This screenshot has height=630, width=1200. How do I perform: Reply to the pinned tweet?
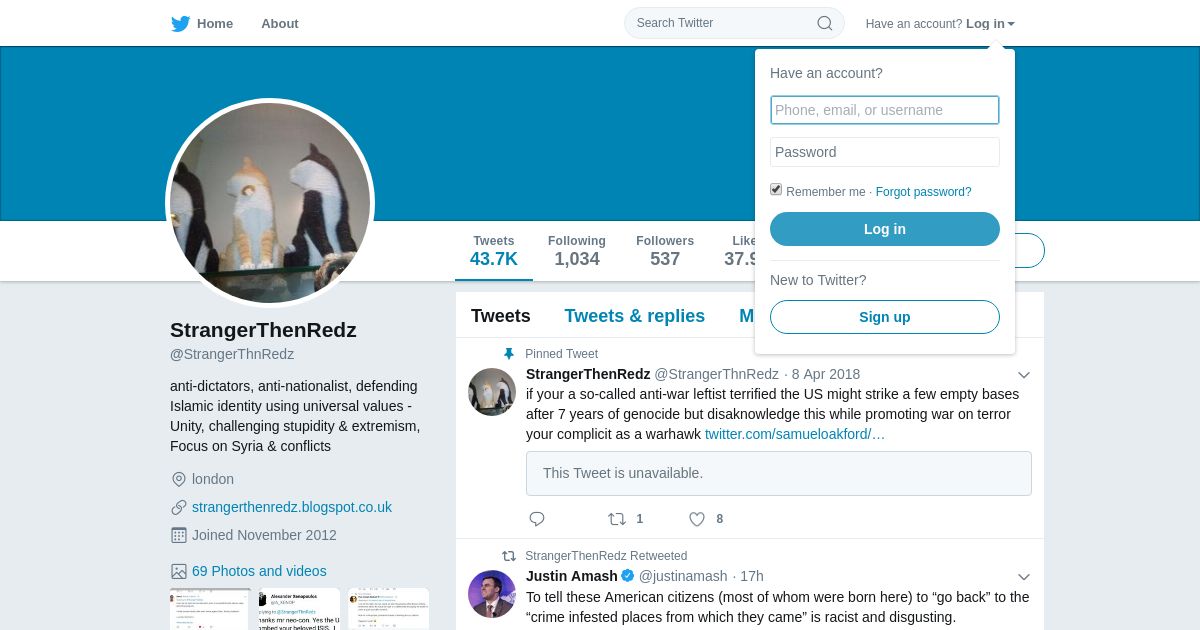click(x=537, y=519)
